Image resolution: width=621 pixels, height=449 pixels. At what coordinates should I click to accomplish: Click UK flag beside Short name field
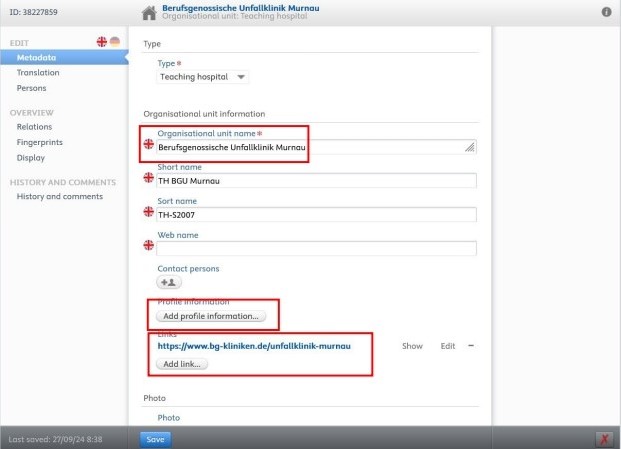(x=149, y=177)
